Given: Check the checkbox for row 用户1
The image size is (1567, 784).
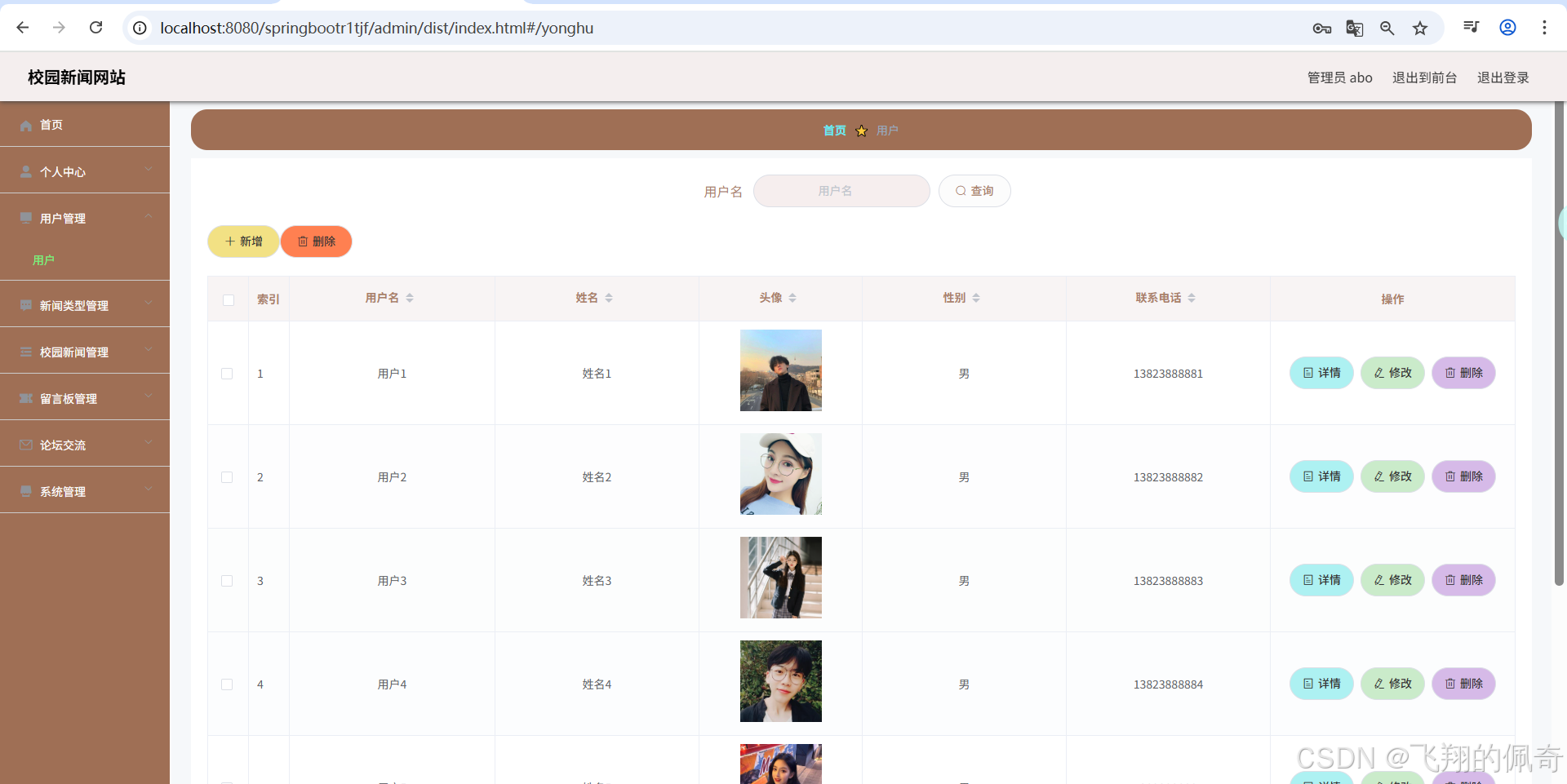Looking at the screenshot, I should (227, 374).
